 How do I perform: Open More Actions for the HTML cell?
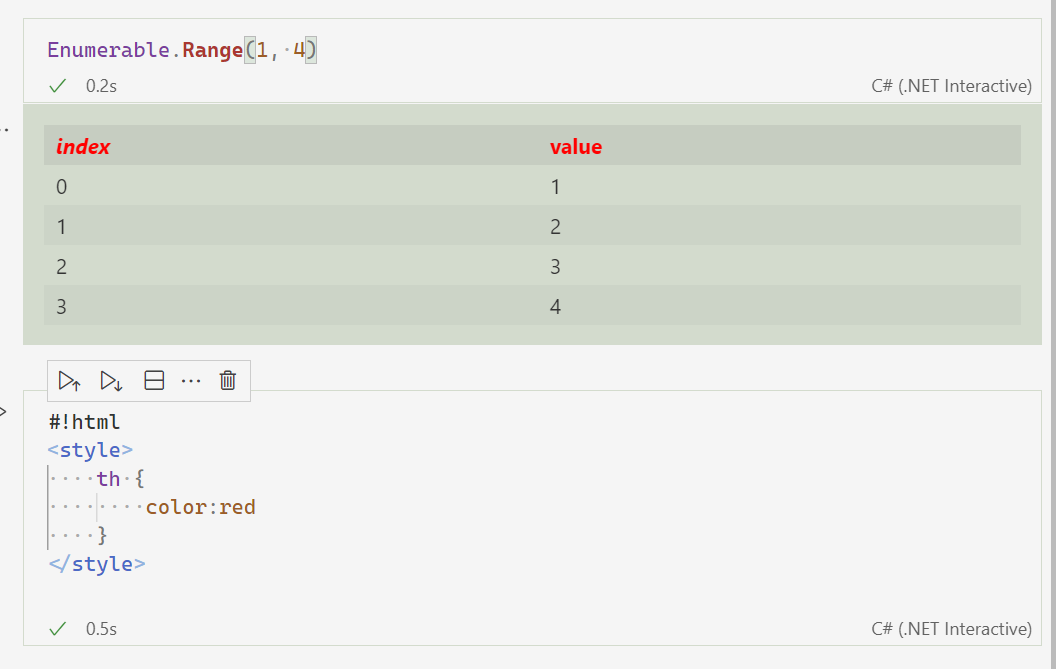(x=191, y=380)
